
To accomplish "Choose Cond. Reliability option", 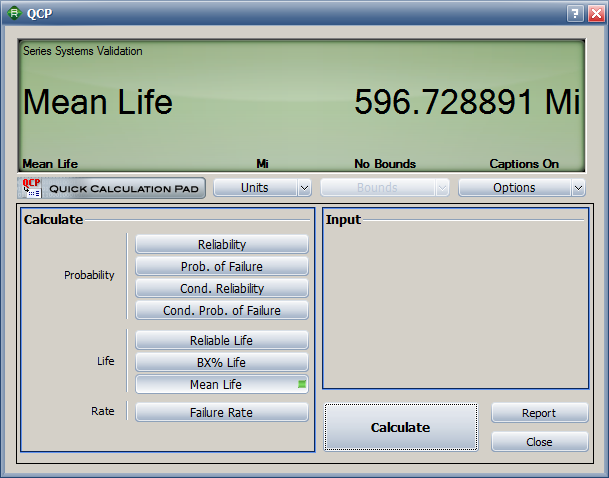I will 222,288.
